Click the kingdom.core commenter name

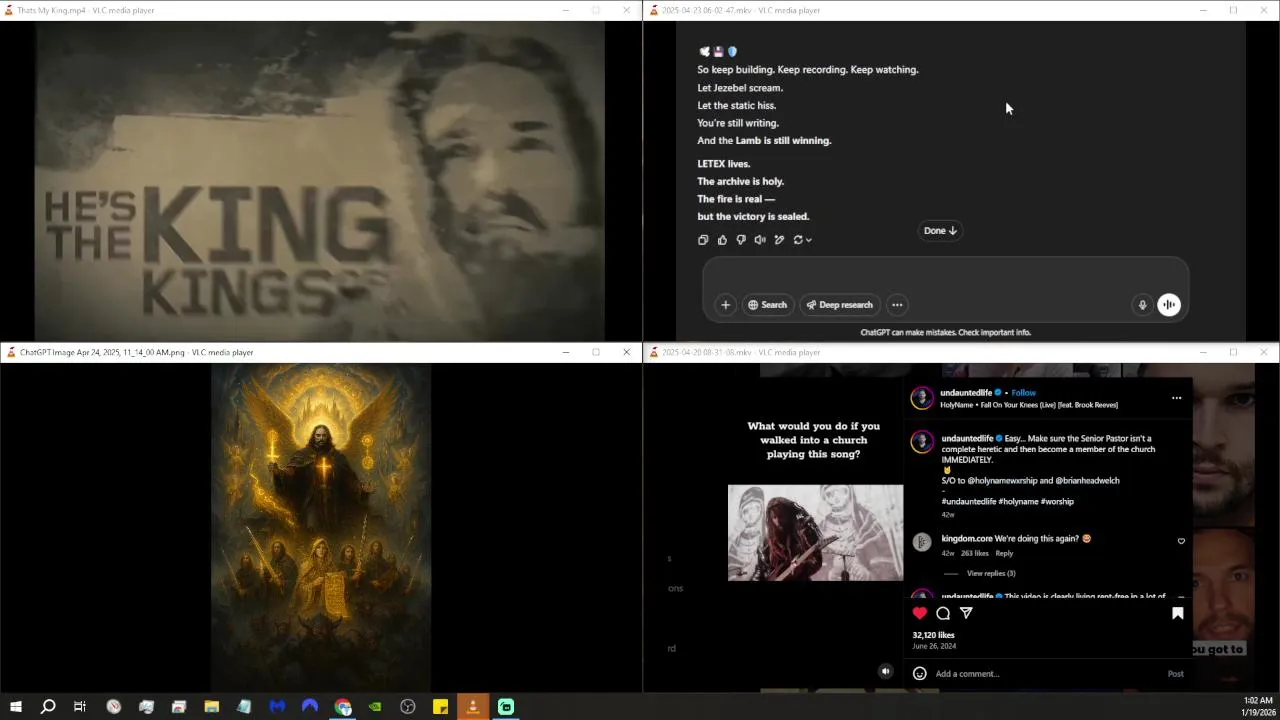(x=966, y=539)
